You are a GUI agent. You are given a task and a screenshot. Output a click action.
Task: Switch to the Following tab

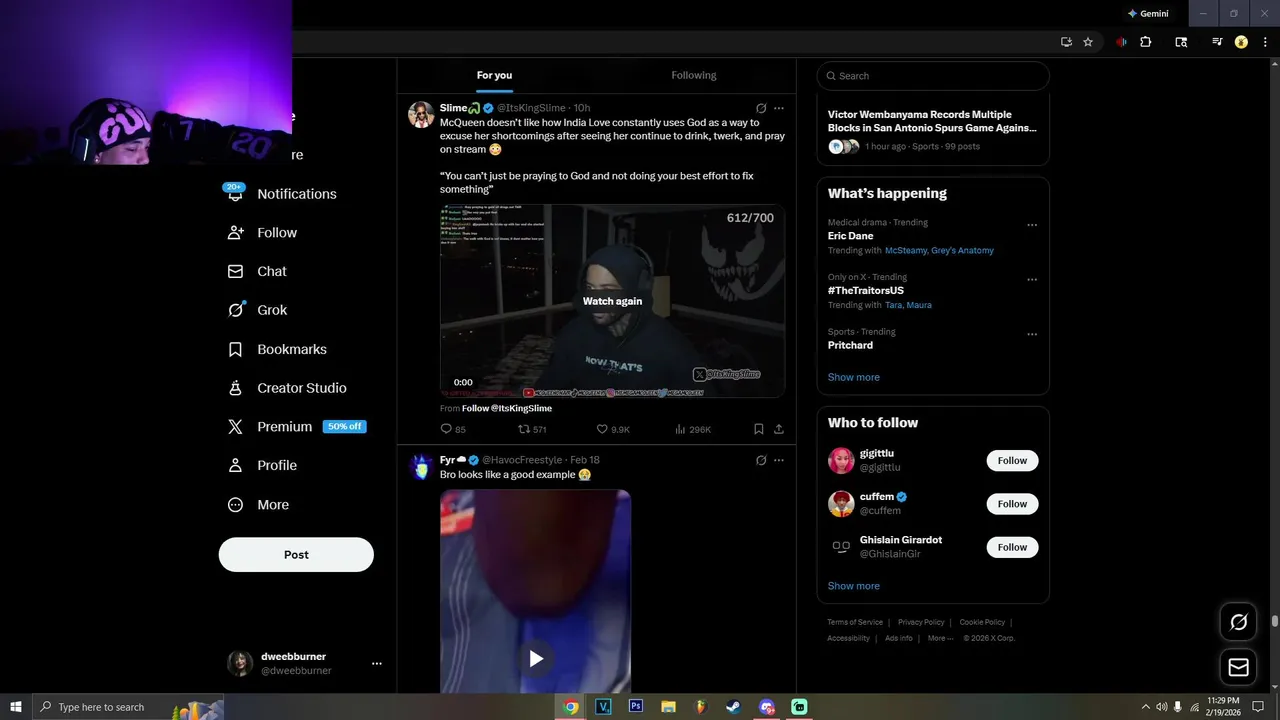coord(693,75)
